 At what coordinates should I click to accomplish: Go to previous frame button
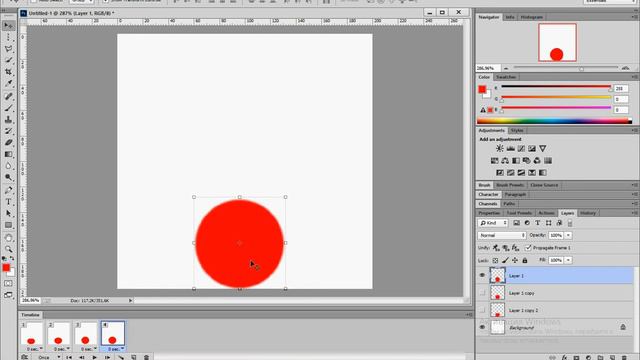tap(82, 357)
